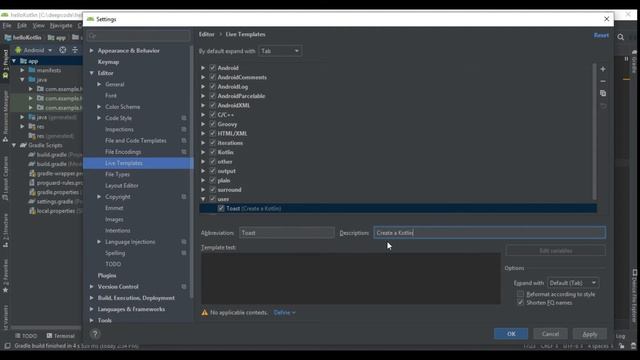This screenshot has height=360, width=640.
Task: Select File and Code Templates setting
Action: coord(136,140)
